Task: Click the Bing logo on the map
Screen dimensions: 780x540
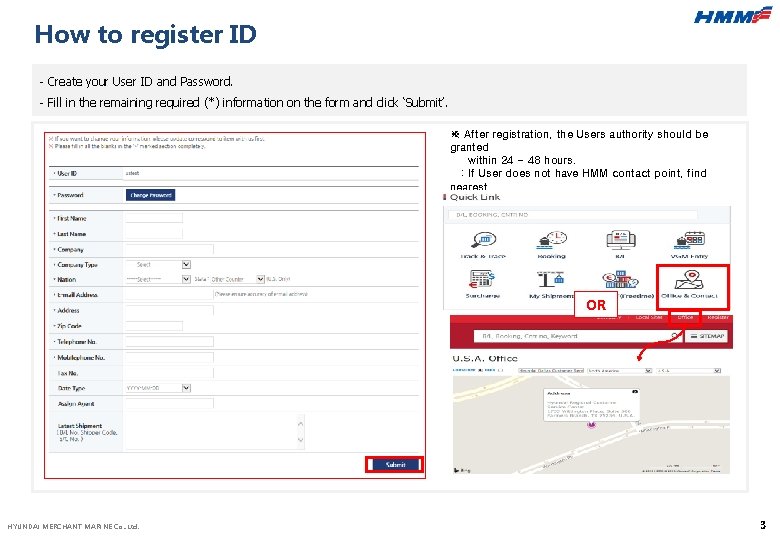Action: click(462, 470)
